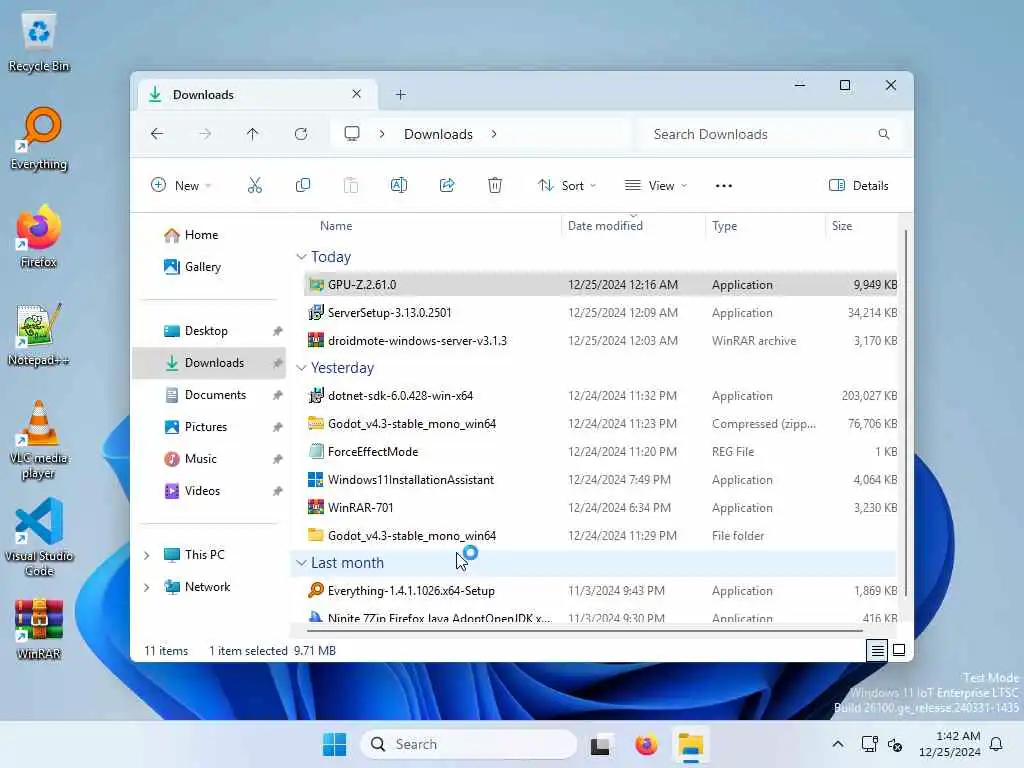Image resolution: width=1024 pixels, height=768 pixels.
Task: Select the Downloads tab
Action: (x=255, y=95)
